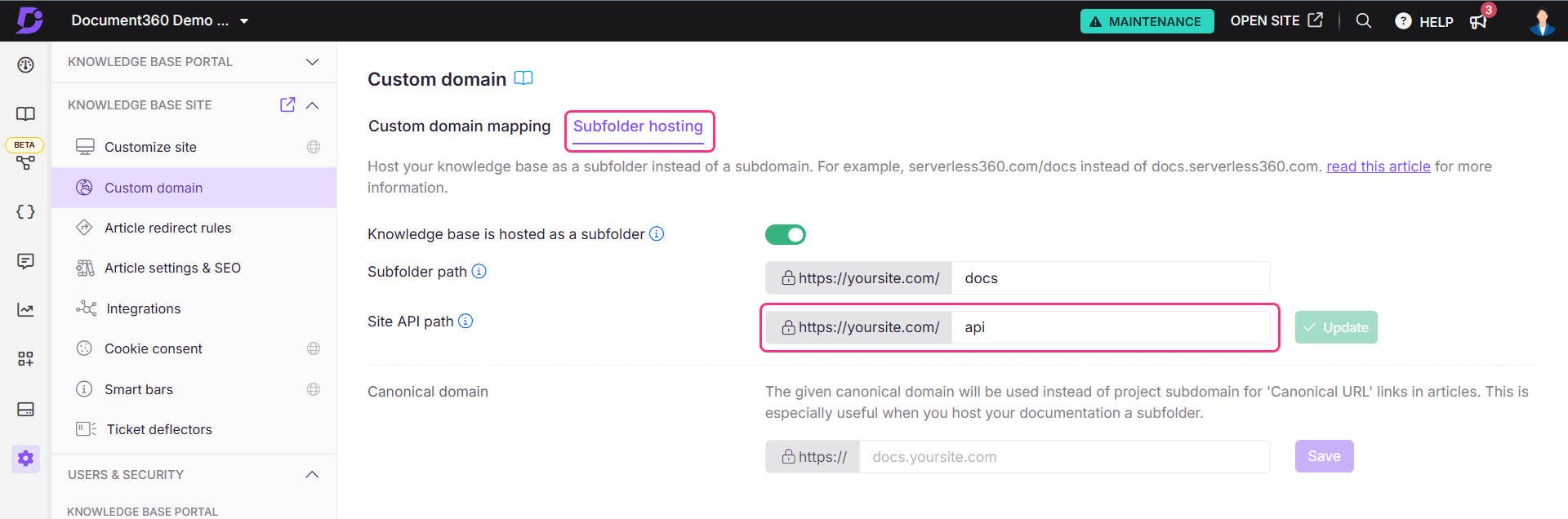Click the globe icon beside Cookie consent

click(314, 348)
